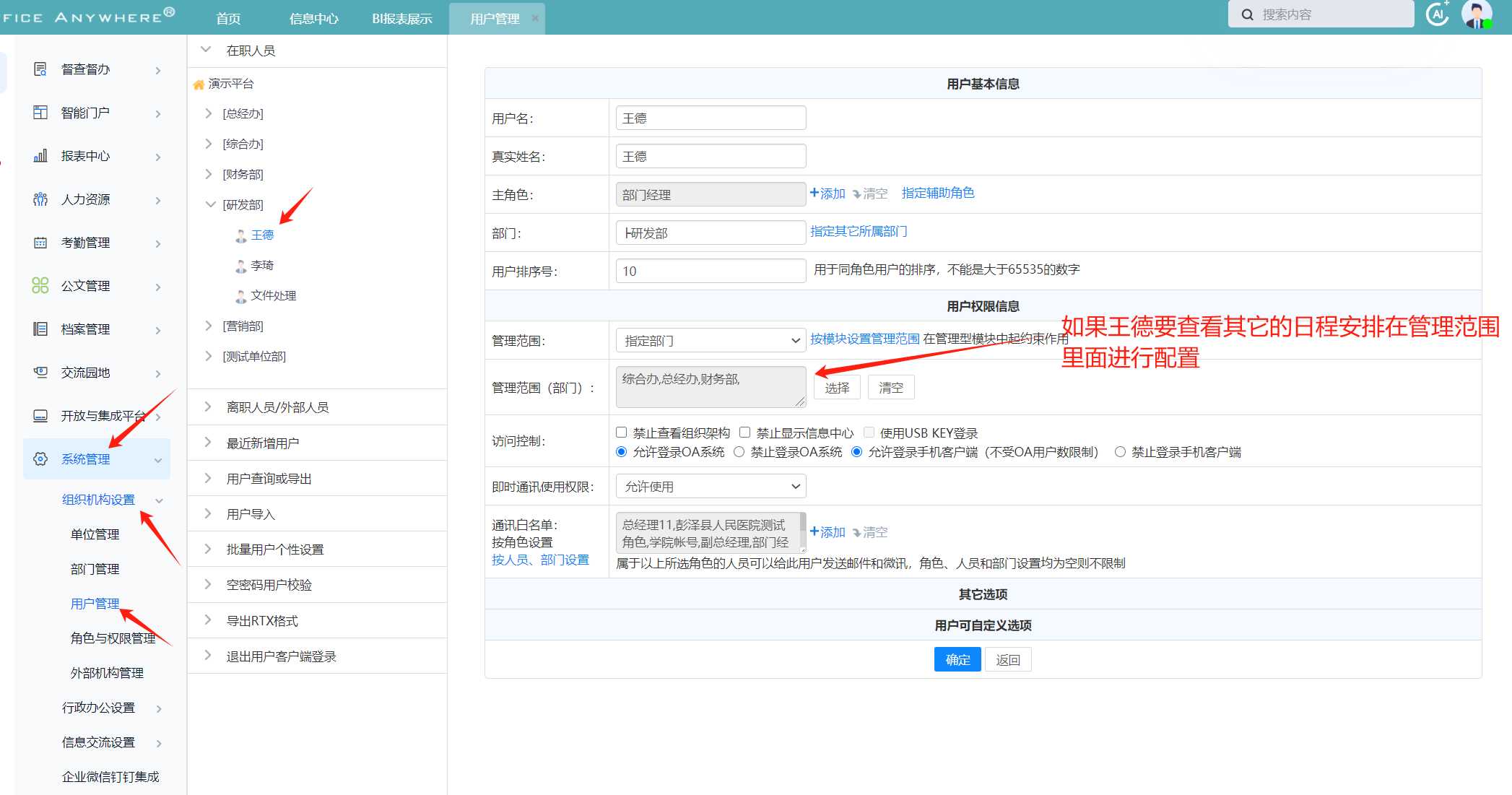
Task: Click the 智能门户 sidebar icon
Action: (x=40, y=113)
